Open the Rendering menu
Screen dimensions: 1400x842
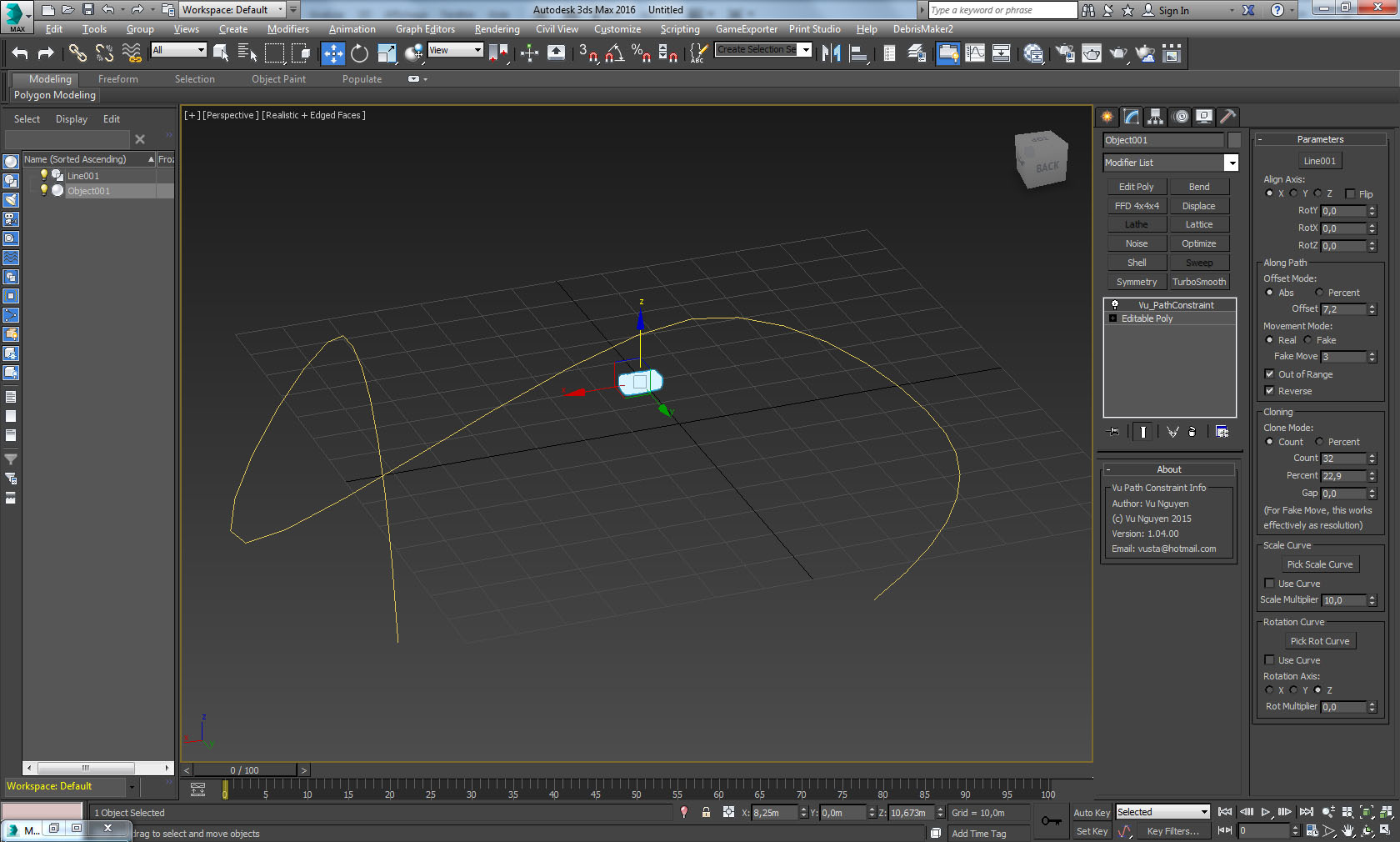pos(496,28)
